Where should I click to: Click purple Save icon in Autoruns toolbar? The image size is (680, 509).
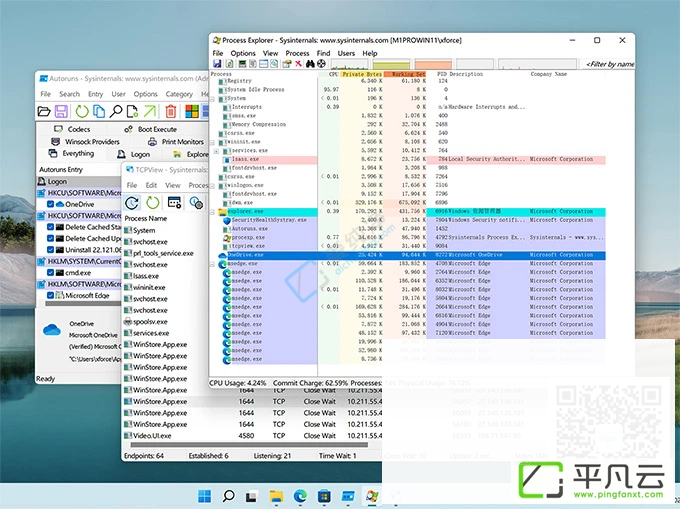[62, 112]
